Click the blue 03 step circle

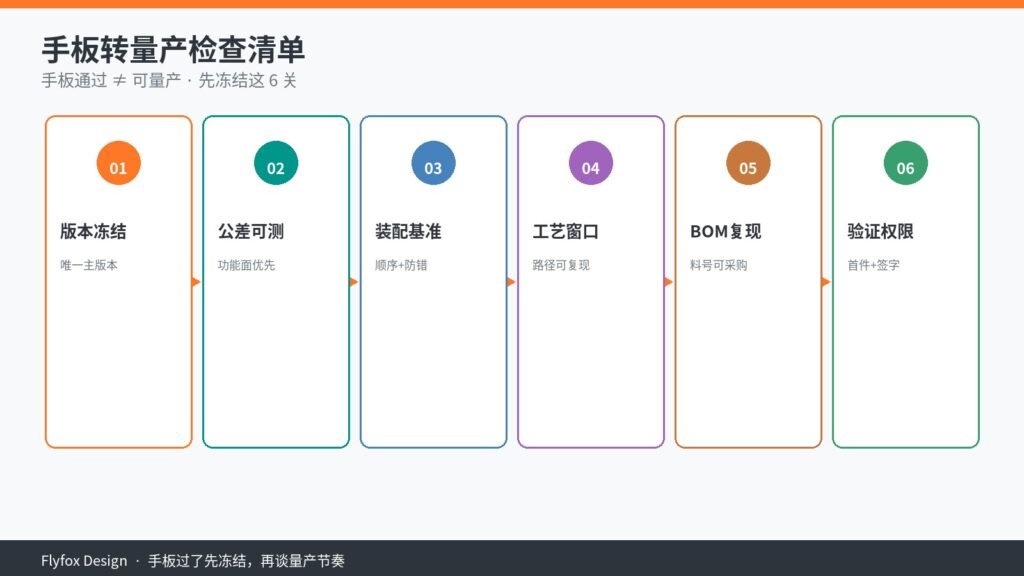(433, 163)
